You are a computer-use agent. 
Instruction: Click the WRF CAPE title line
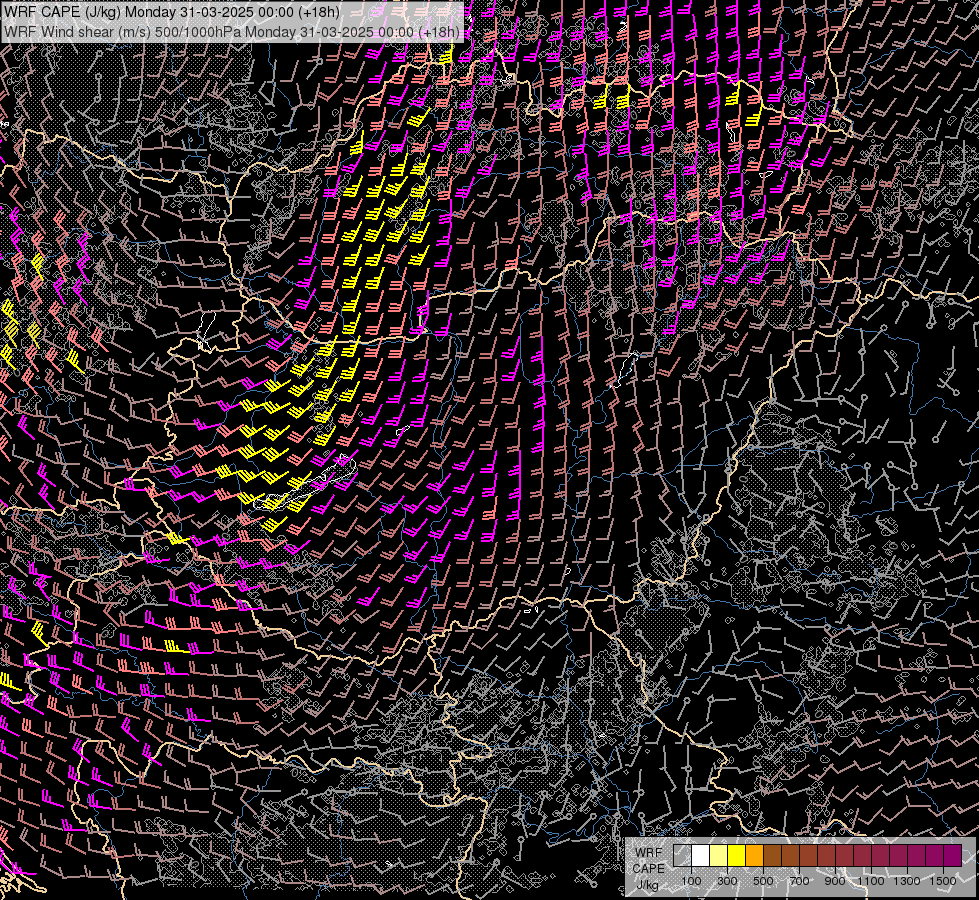(172, 13)
